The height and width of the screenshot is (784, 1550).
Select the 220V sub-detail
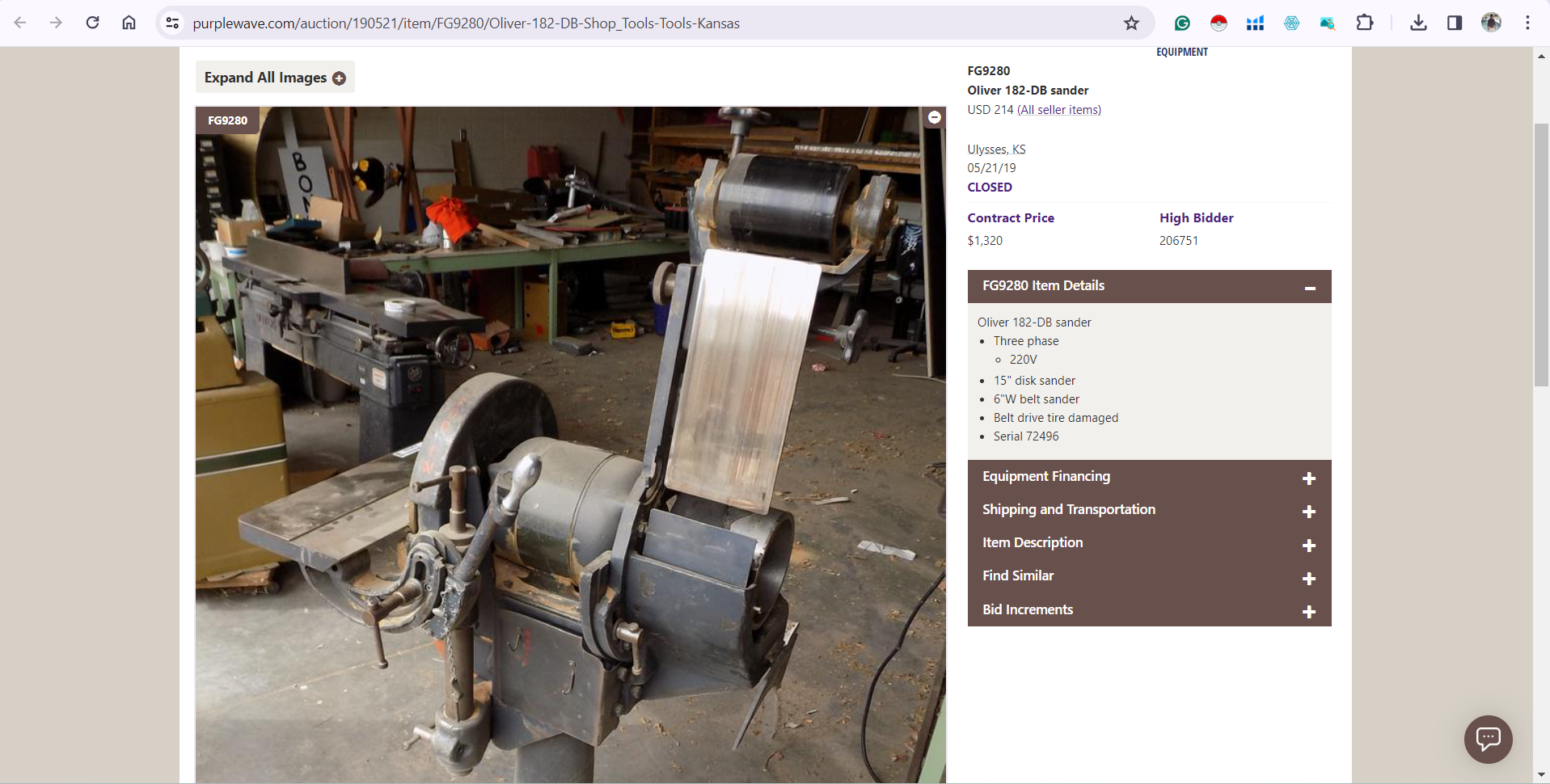tap(1023, 360)
